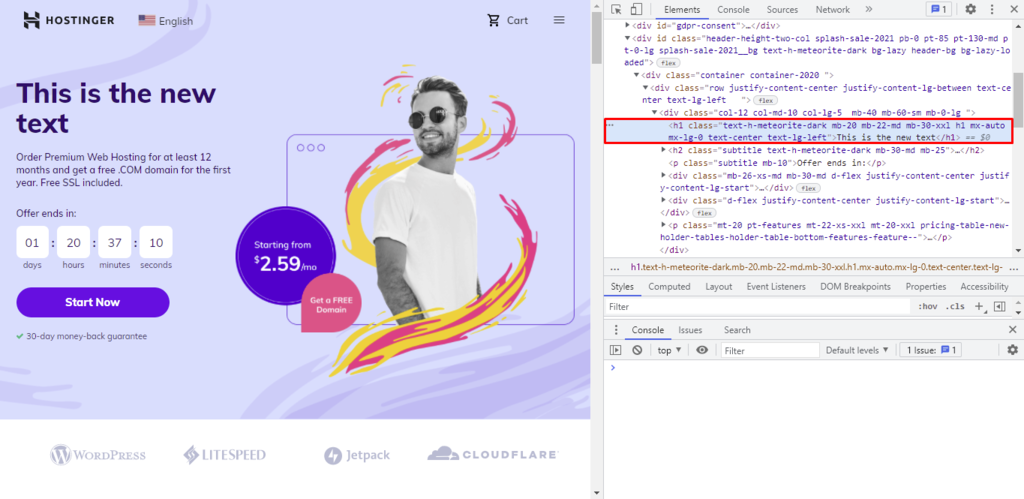
Task: Open the Computed tab
Action: (669, 286)
